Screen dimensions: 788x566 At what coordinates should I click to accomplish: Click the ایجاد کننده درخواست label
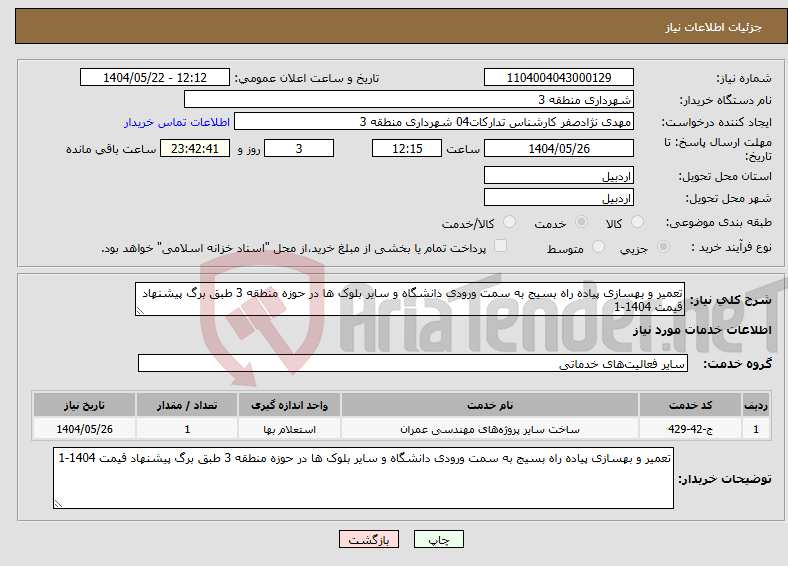[717, 122]
